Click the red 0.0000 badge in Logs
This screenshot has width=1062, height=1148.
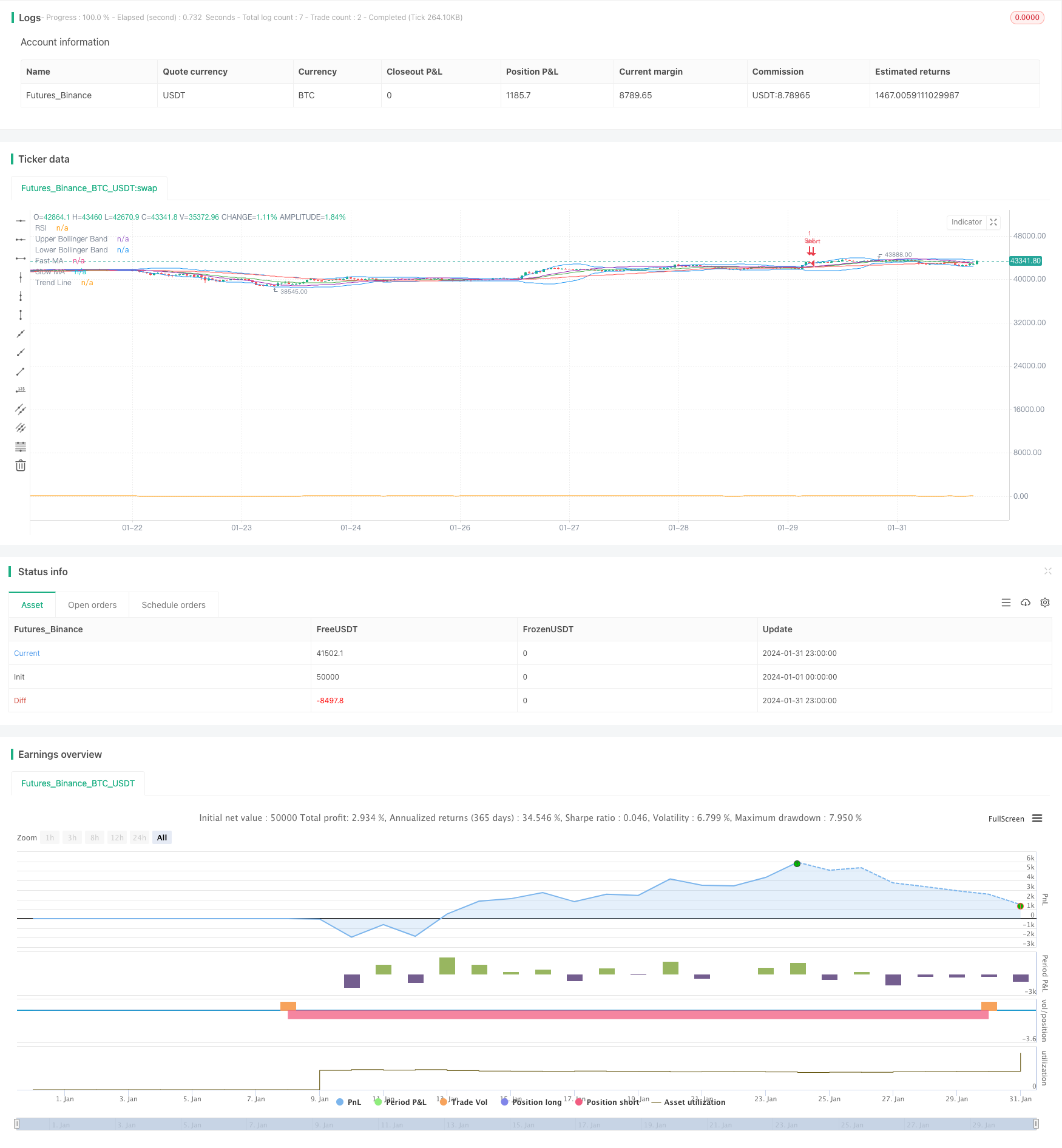(1027, 18)
